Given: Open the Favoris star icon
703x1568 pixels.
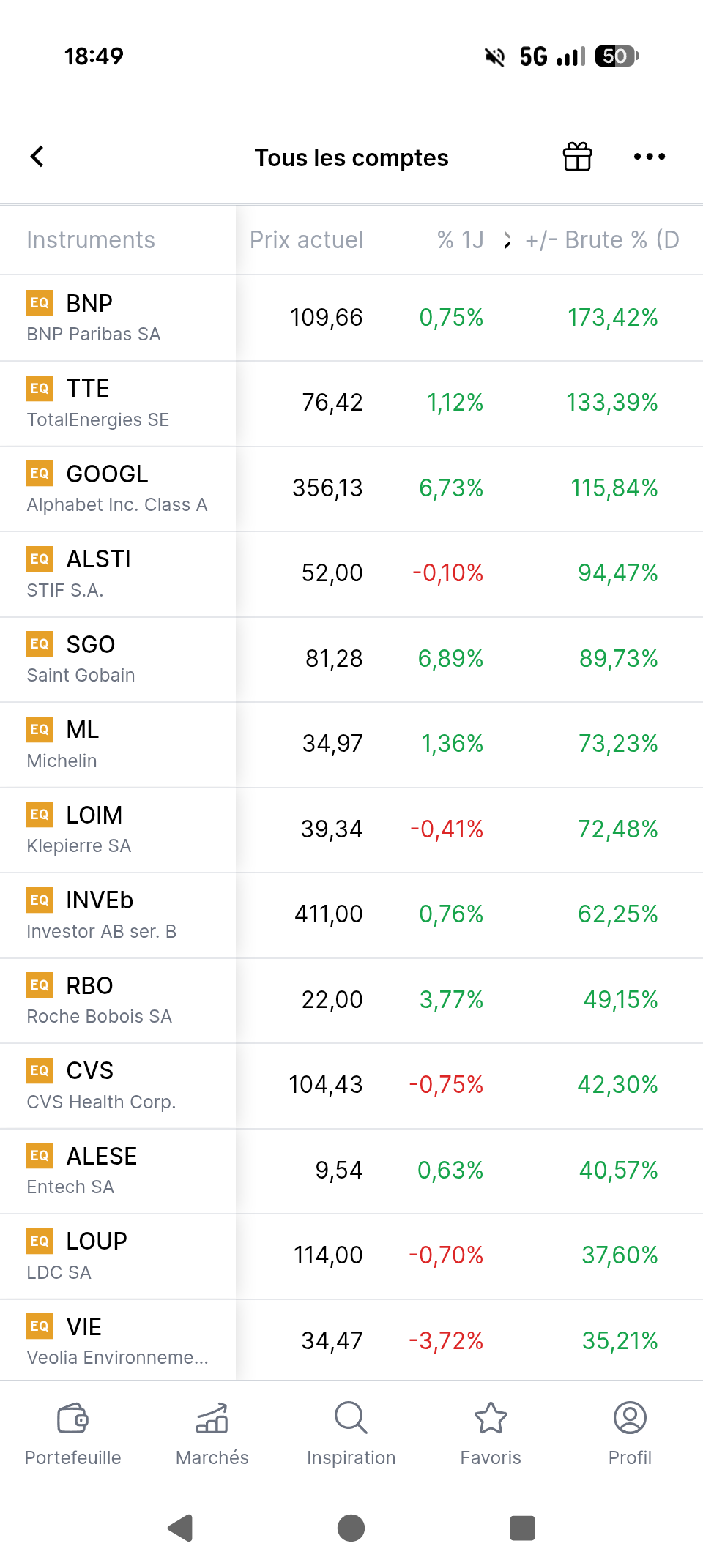Looking at the screenshot, I should [x=491, y=1418].
